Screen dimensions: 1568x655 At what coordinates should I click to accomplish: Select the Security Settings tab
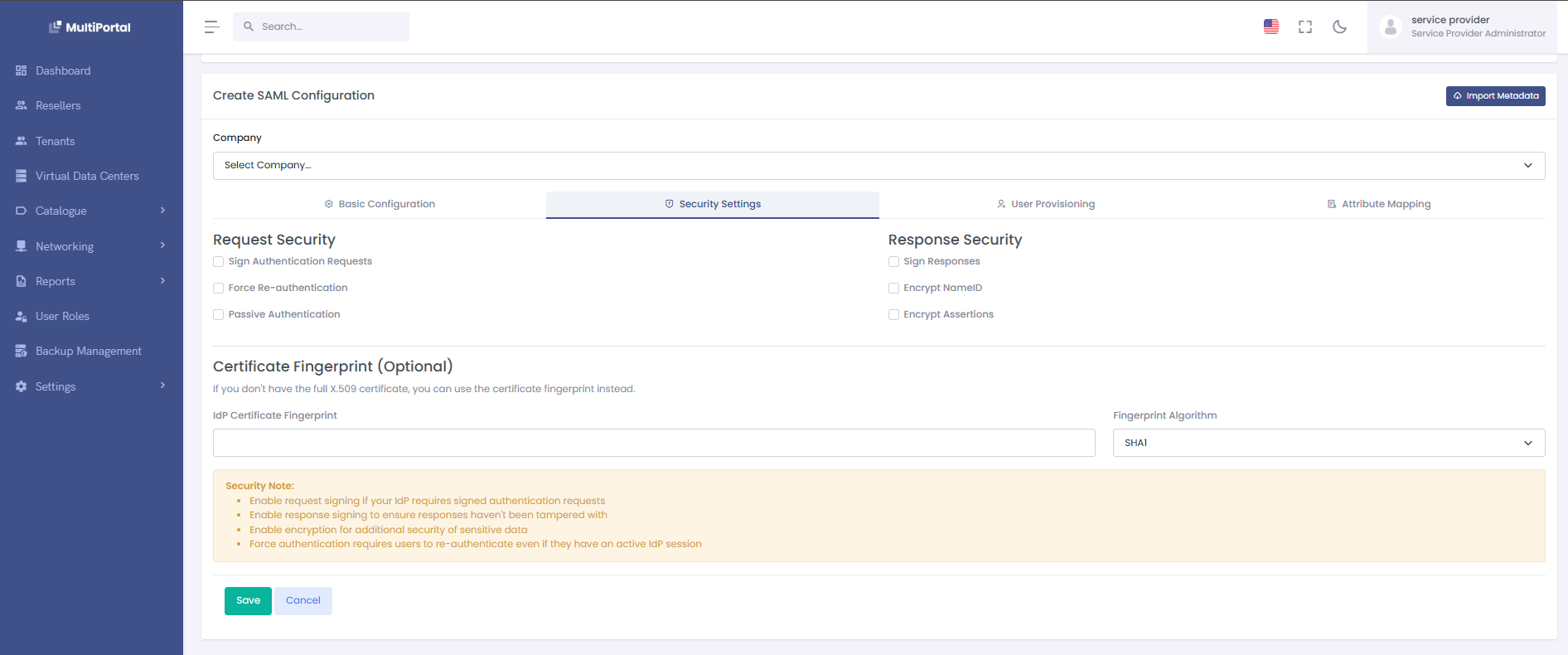point(713,204)
